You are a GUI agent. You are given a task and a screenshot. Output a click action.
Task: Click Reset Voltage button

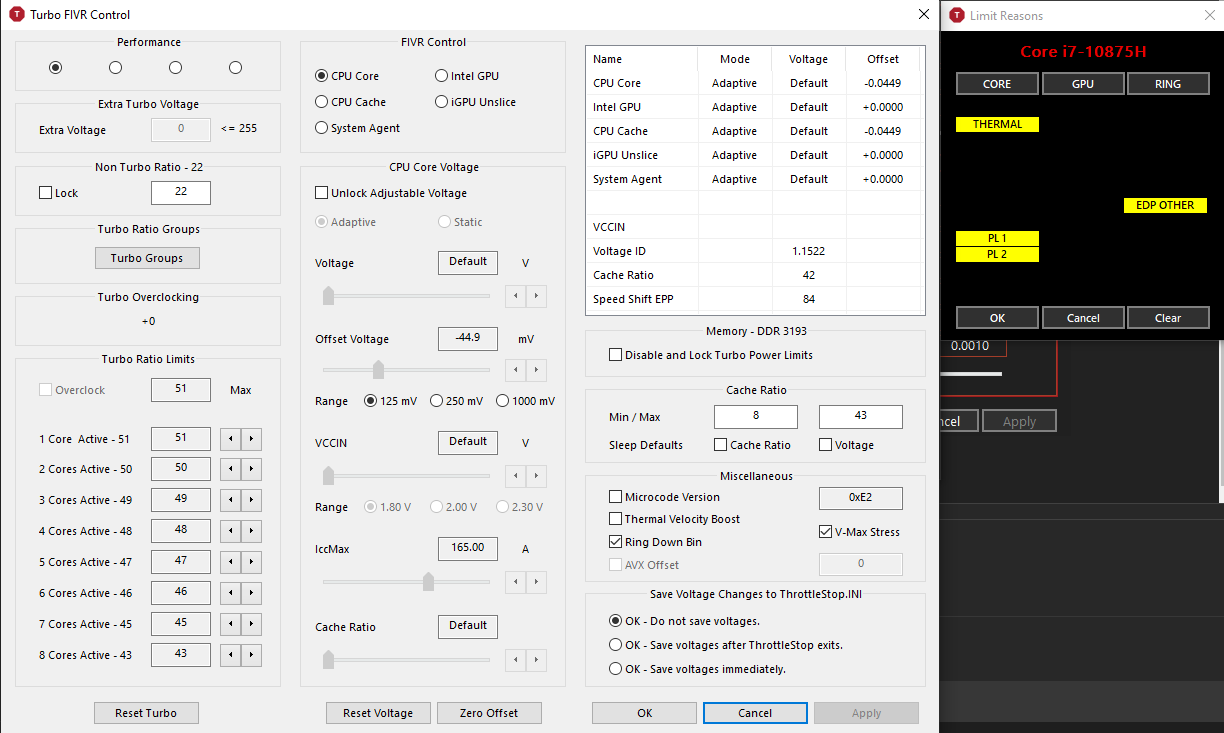(x=378, y=713)
